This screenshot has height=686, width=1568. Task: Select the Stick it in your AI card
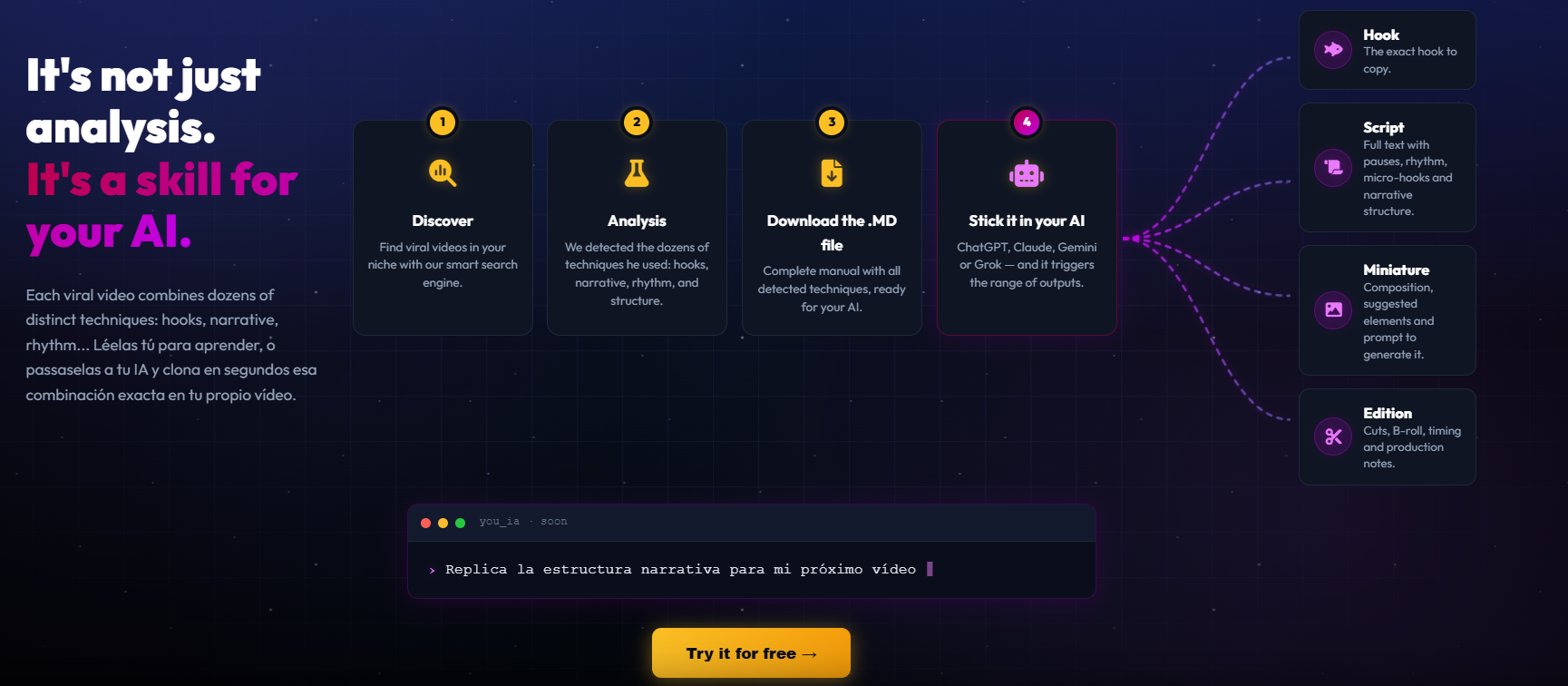[x=1026, y=227]
